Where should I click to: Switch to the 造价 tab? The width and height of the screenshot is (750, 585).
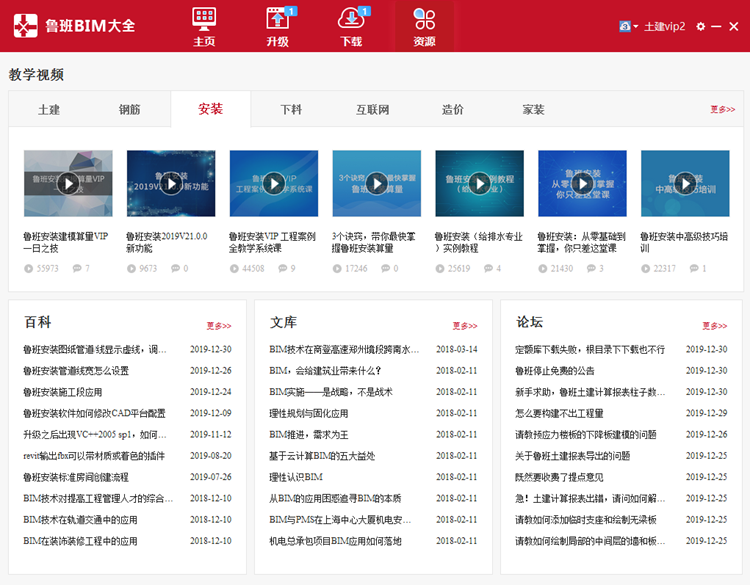[452, 110]
